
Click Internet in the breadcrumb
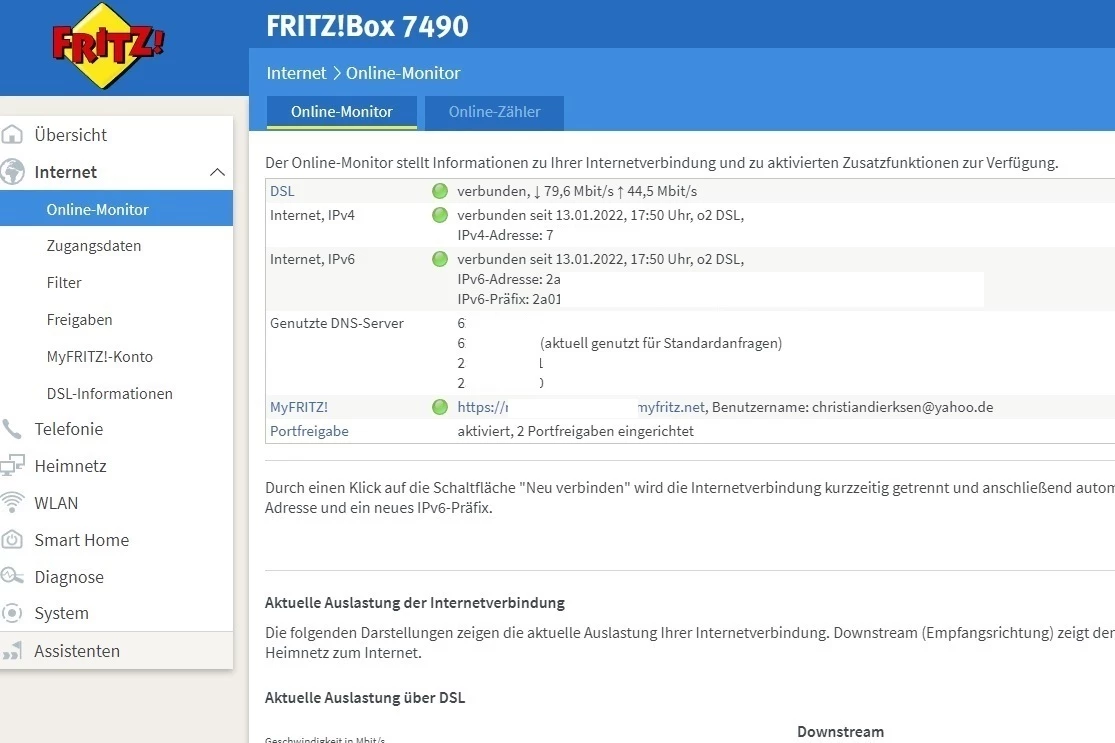(x=297, y=73)
